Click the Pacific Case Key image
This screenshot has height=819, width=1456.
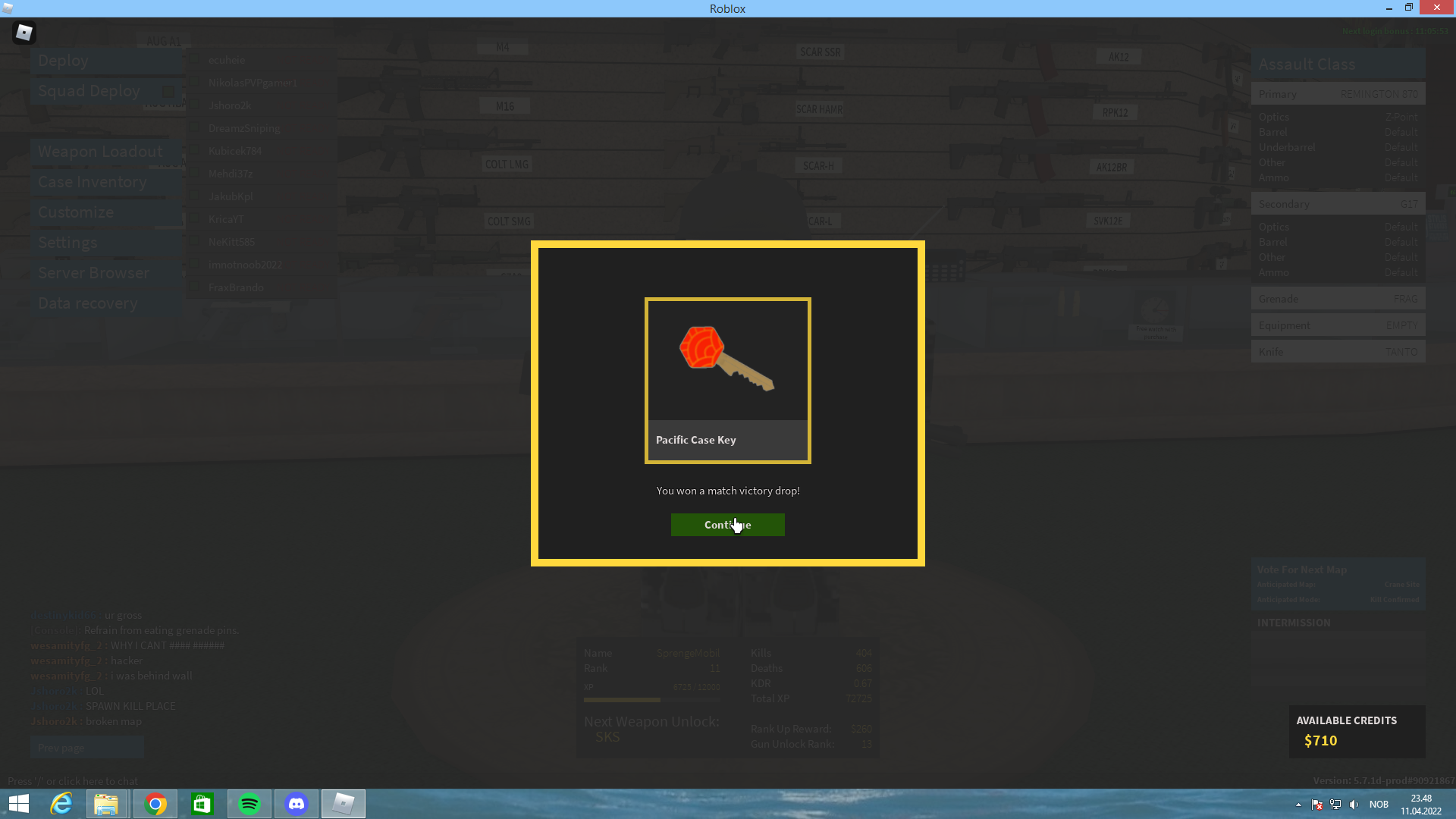click(727, 359)
